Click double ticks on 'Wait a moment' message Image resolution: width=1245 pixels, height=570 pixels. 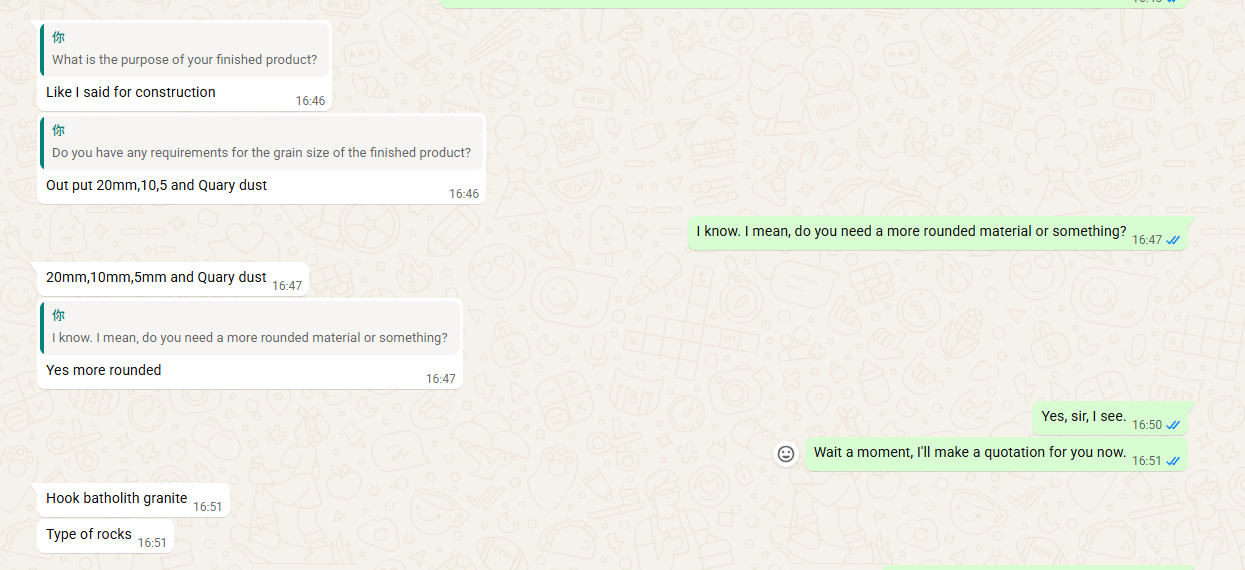(x=1173, y=461)
